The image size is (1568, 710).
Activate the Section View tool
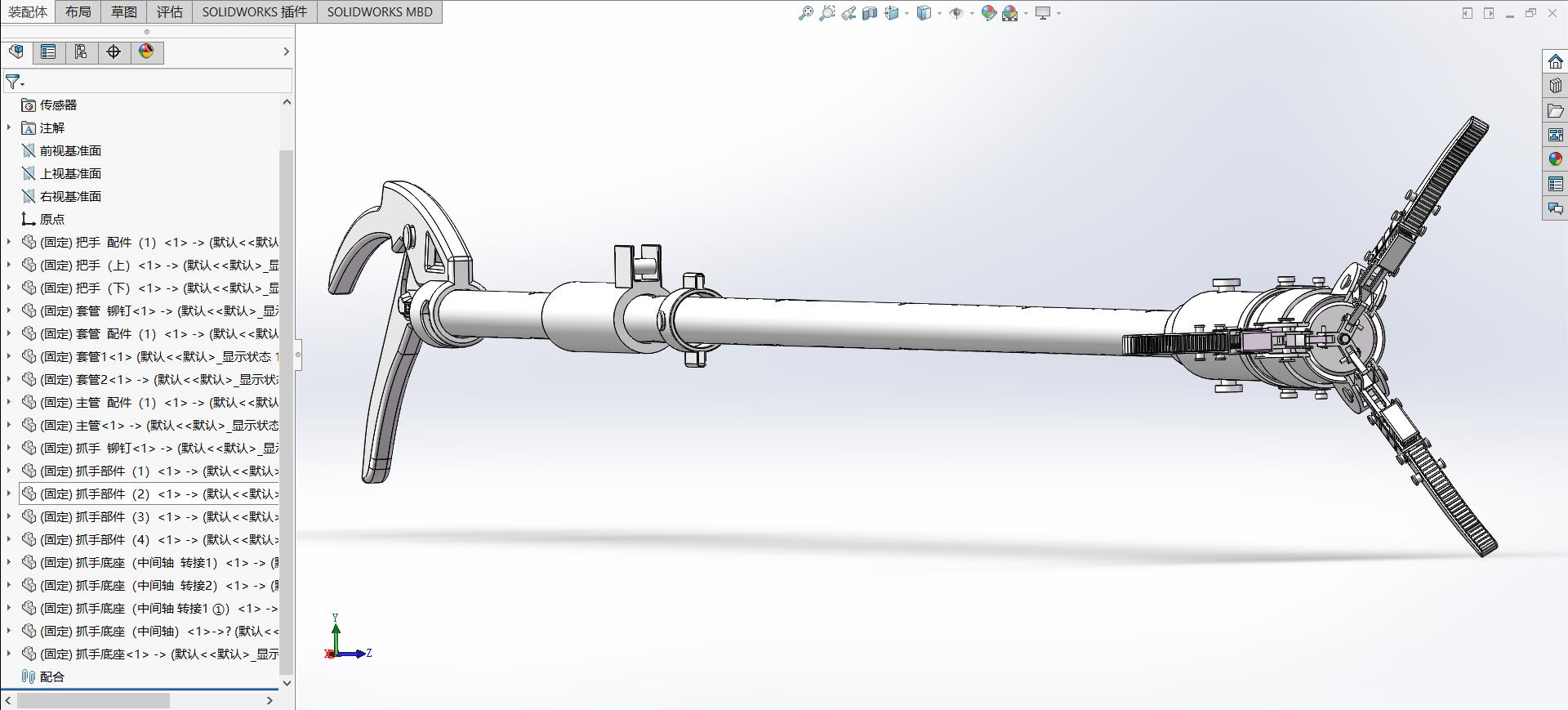click(870, 13)
